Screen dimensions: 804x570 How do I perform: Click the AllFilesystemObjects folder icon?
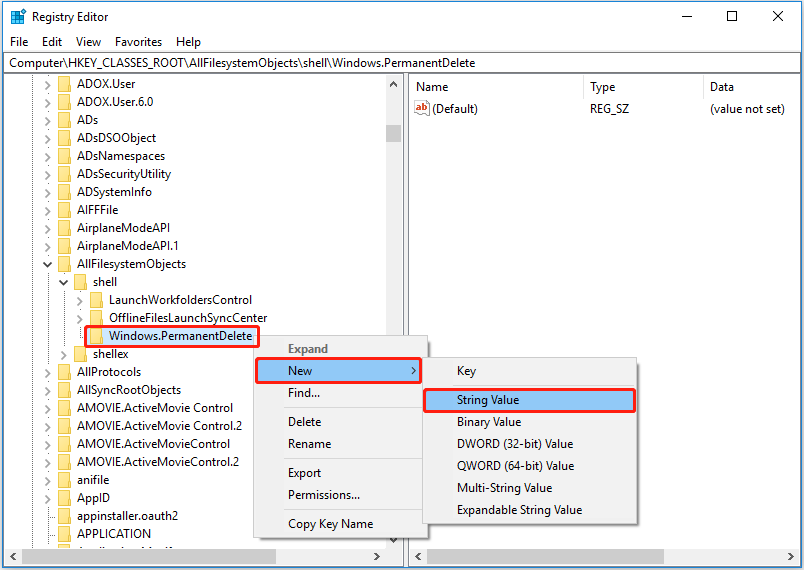pos(64,264)
